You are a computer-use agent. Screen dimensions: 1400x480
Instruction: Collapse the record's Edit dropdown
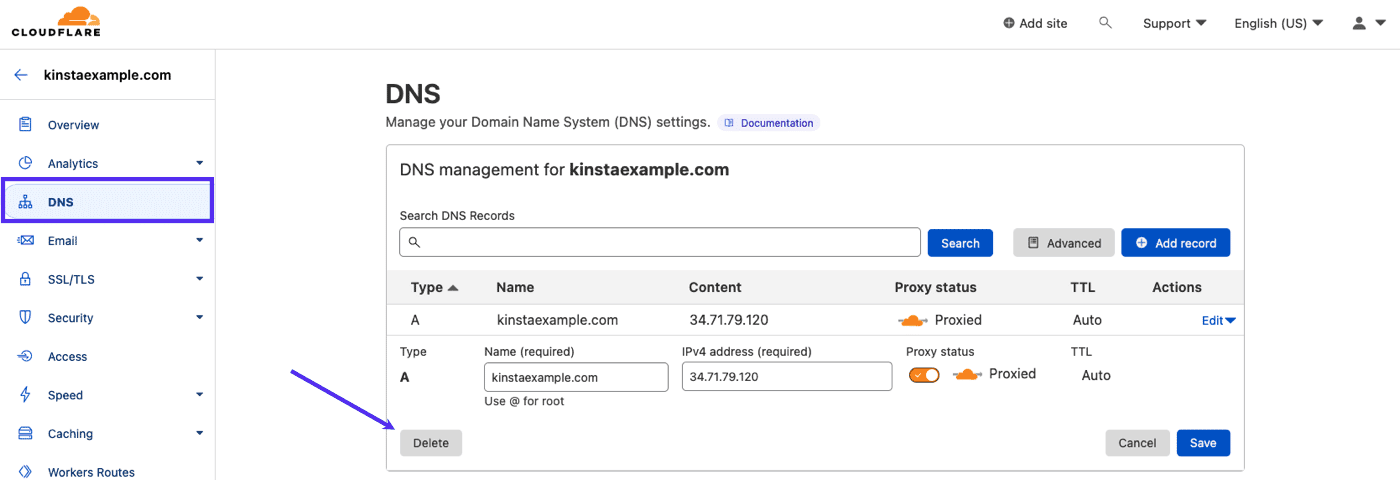tap(1218, 321)
